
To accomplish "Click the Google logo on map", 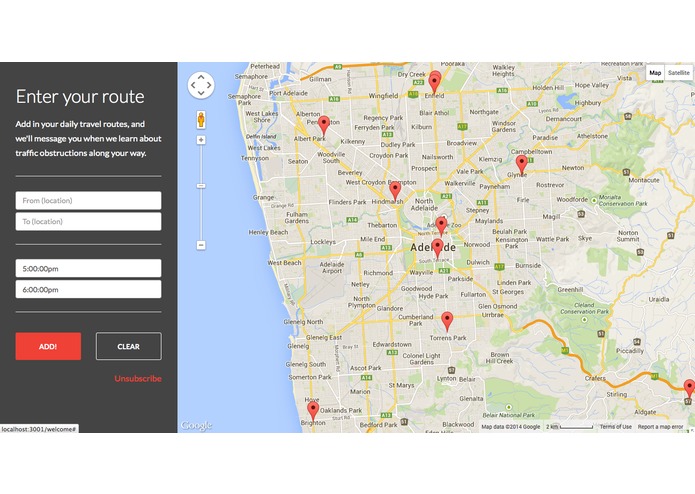I will tap(196, 426).
